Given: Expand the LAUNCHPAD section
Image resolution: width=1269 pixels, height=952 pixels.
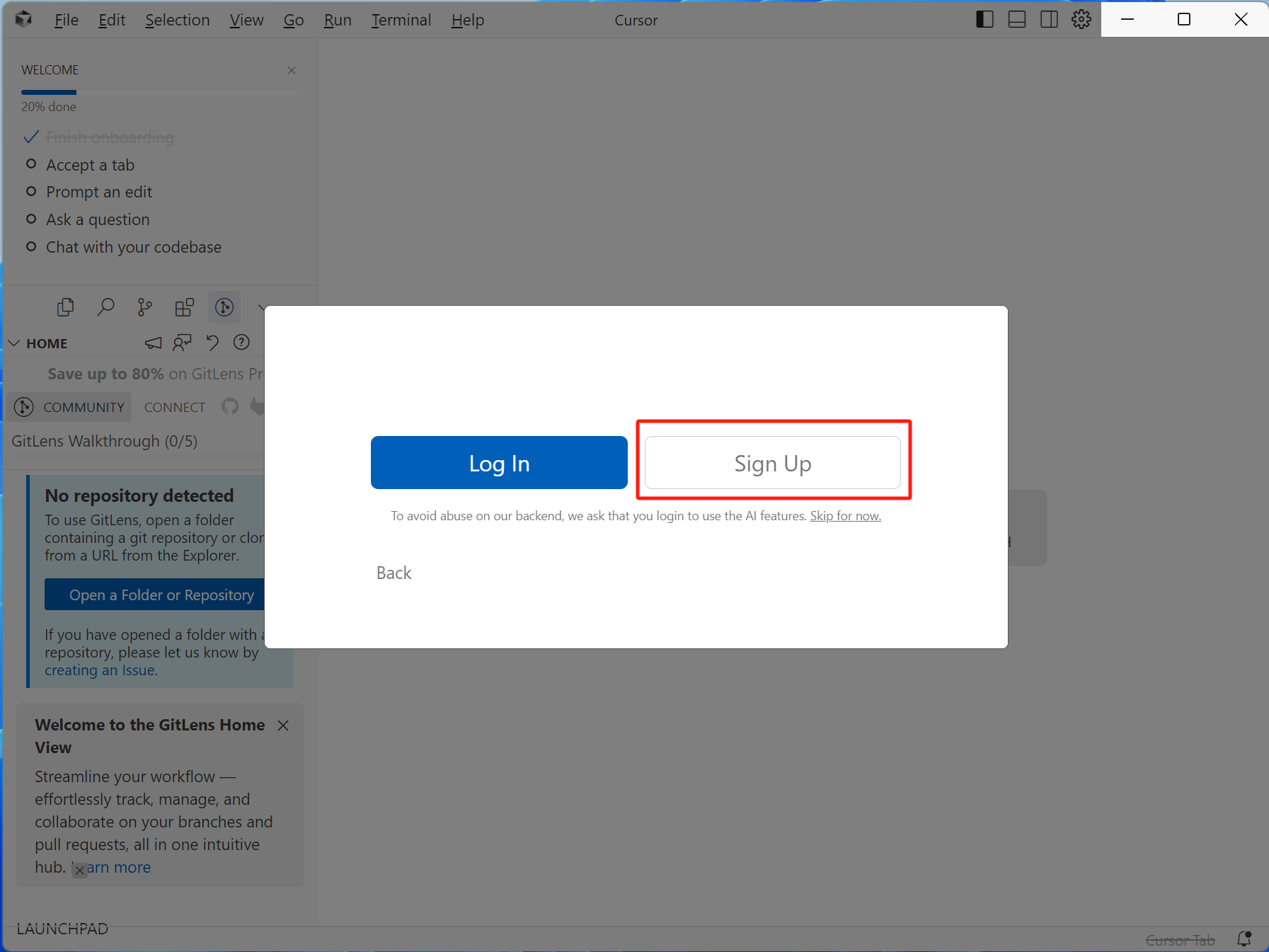Looking at the screenshot, I should pos(62,929).
